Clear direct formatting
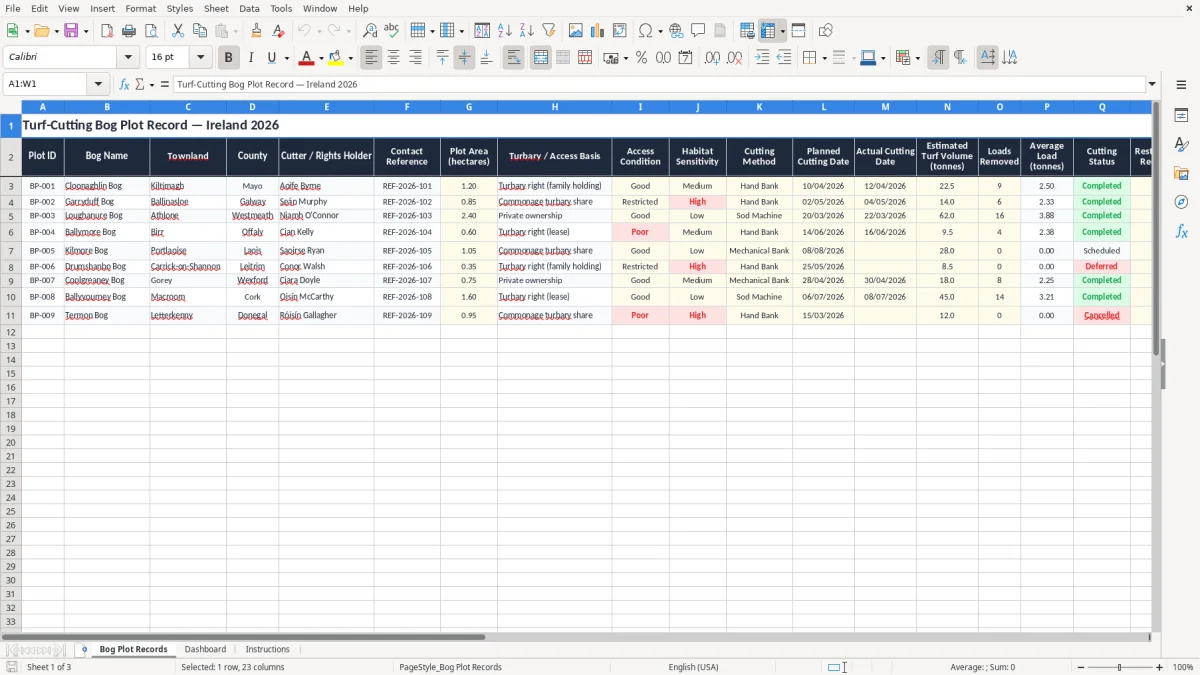The height and width of the screenshot is (675, 1200). pos(278,31)
